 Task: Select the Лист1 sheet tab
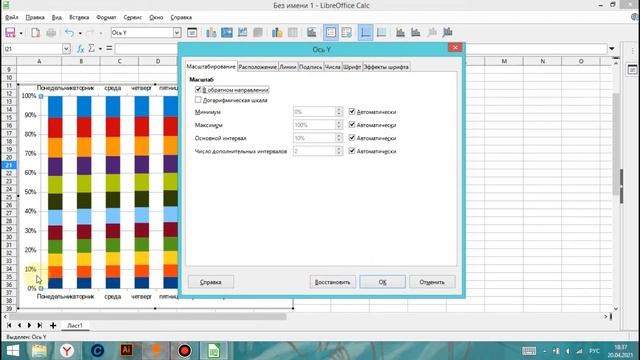coord(75,326)
